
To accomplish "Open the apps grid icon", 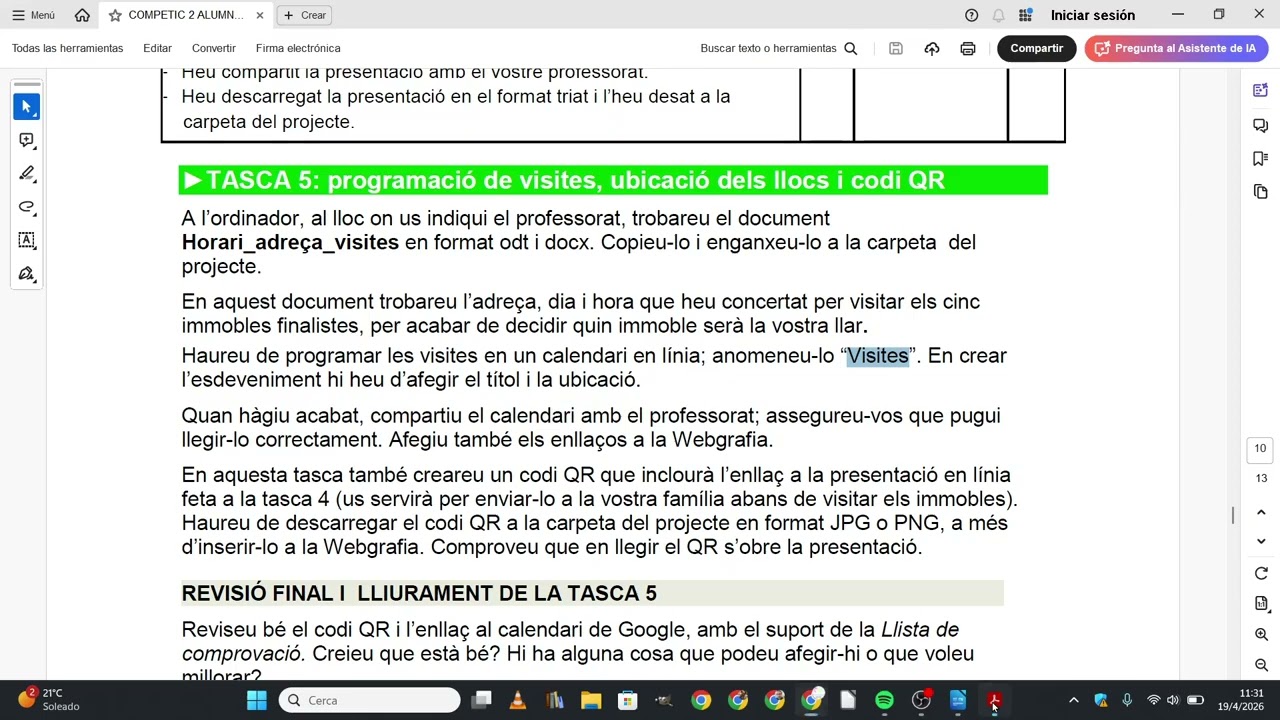I will pyautogui.click(x=1025, y=15).
